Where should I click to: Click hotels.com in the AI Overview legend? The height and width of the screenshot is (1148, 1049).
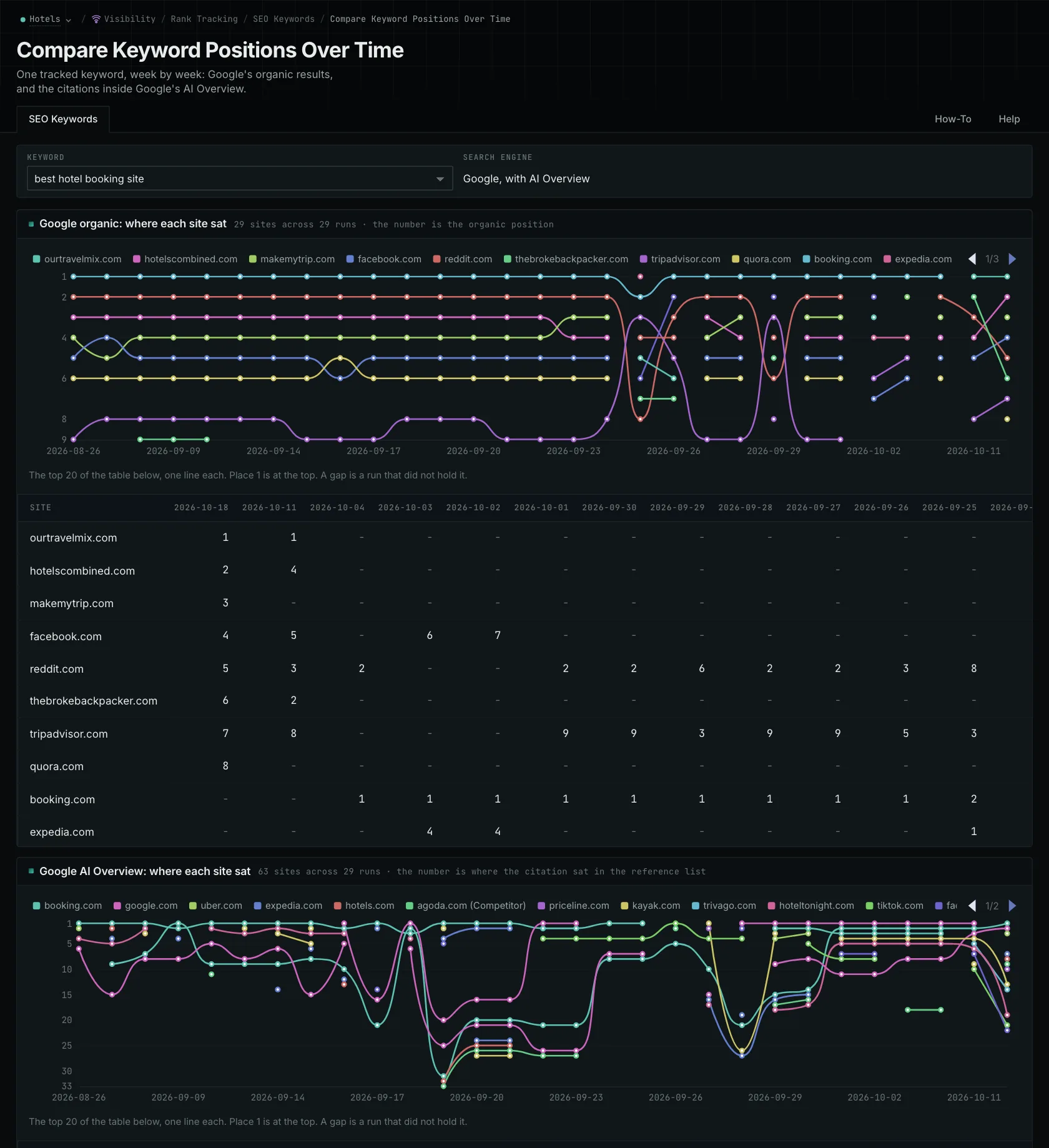pyautogui.click(x=364, y=906)
